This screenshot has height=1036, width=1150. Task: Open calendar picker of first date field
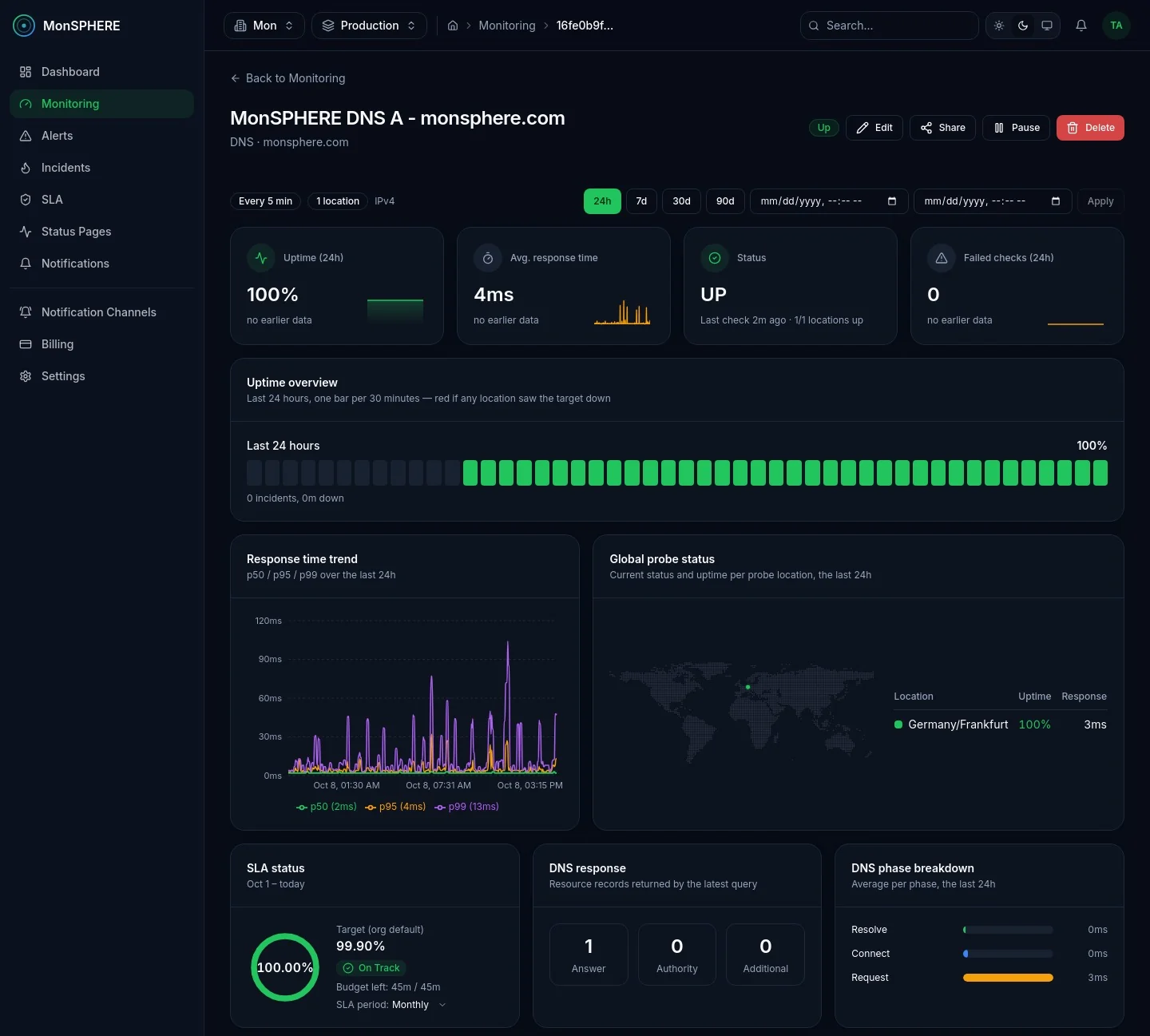pyautogui.click(x=892, y=201)
